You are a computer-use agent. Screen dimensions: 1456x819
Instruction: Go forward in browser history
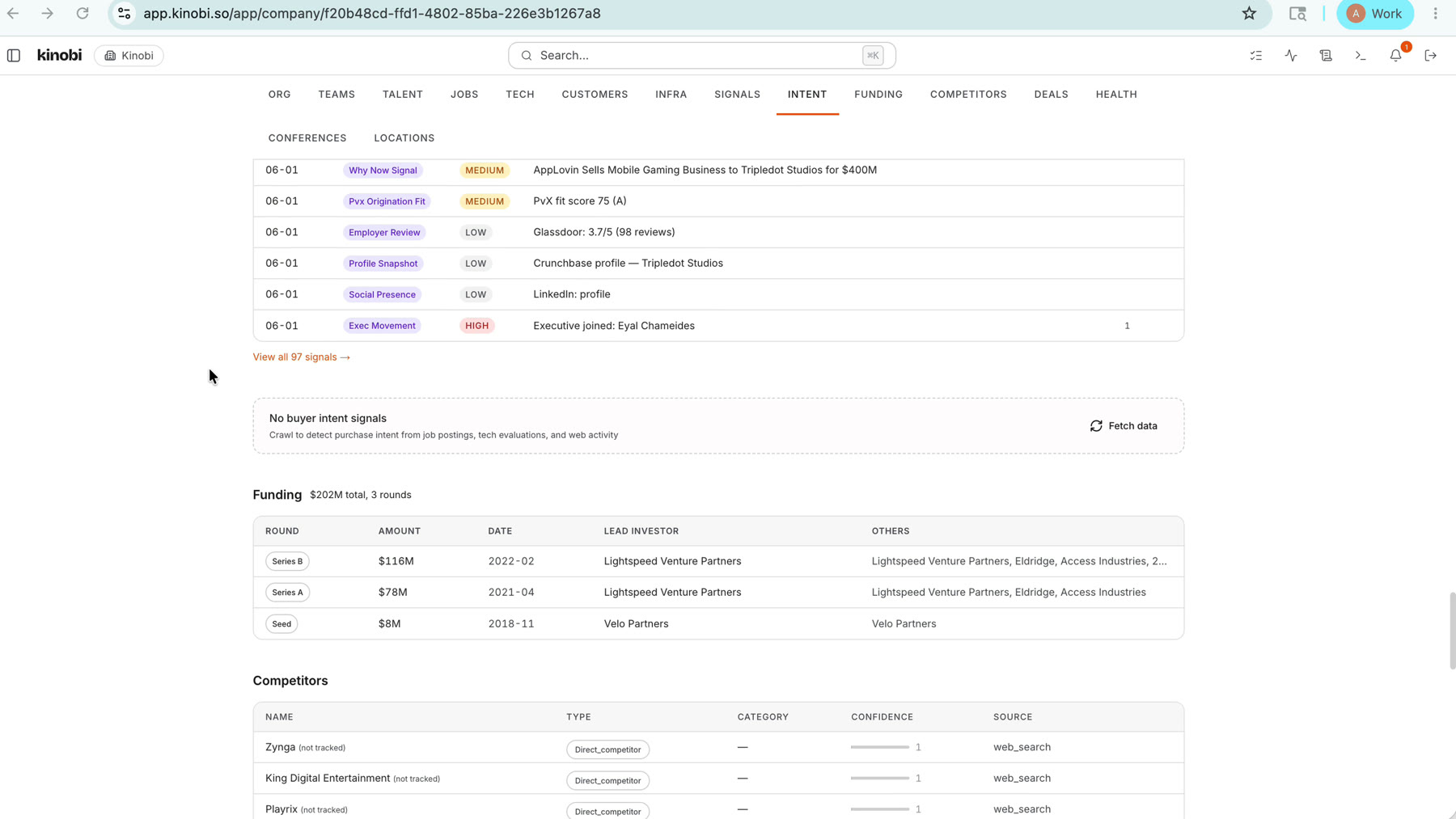pos(48,13)
